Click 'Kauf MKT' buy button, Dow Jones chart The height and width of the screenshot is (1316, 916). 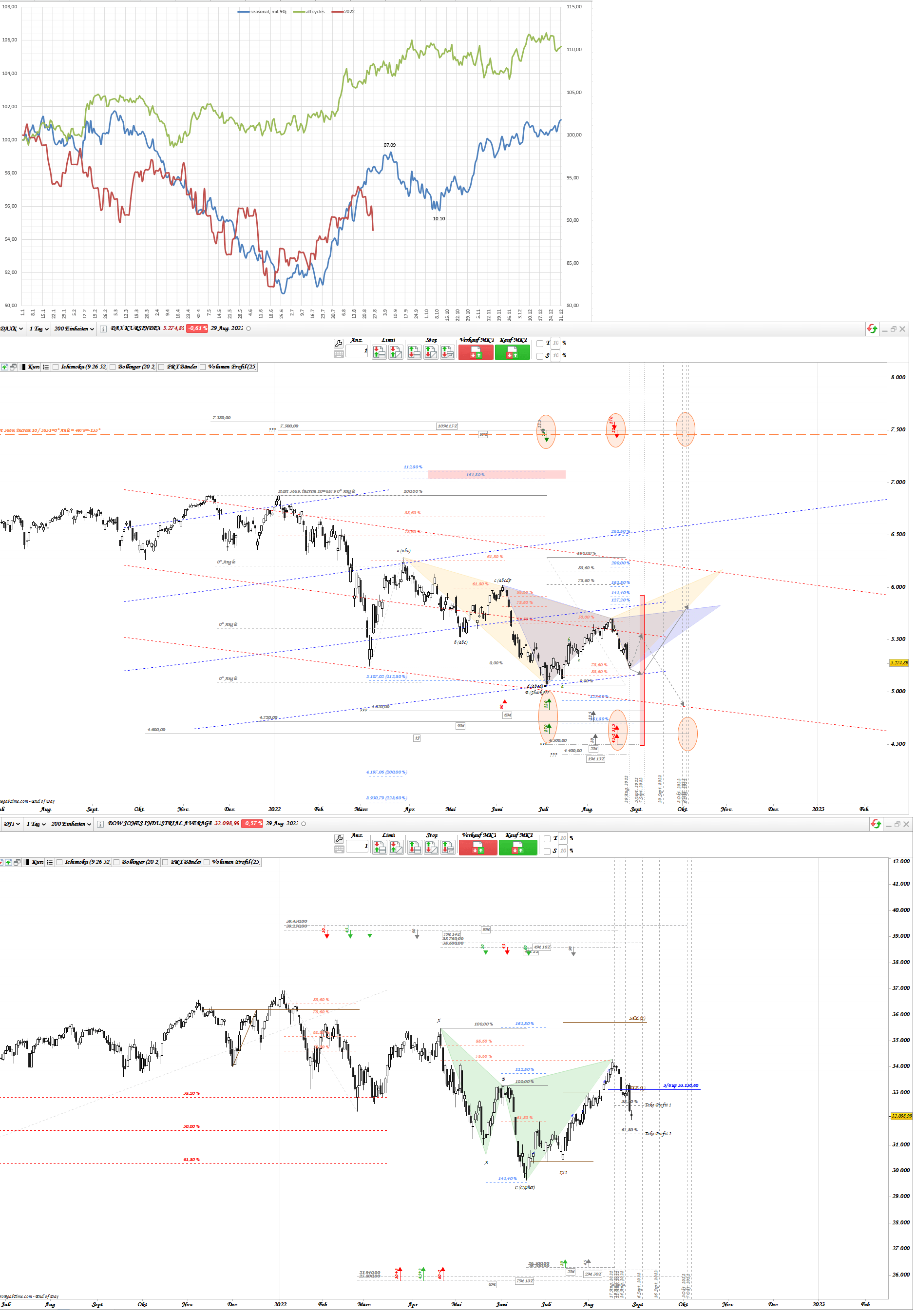518,847
